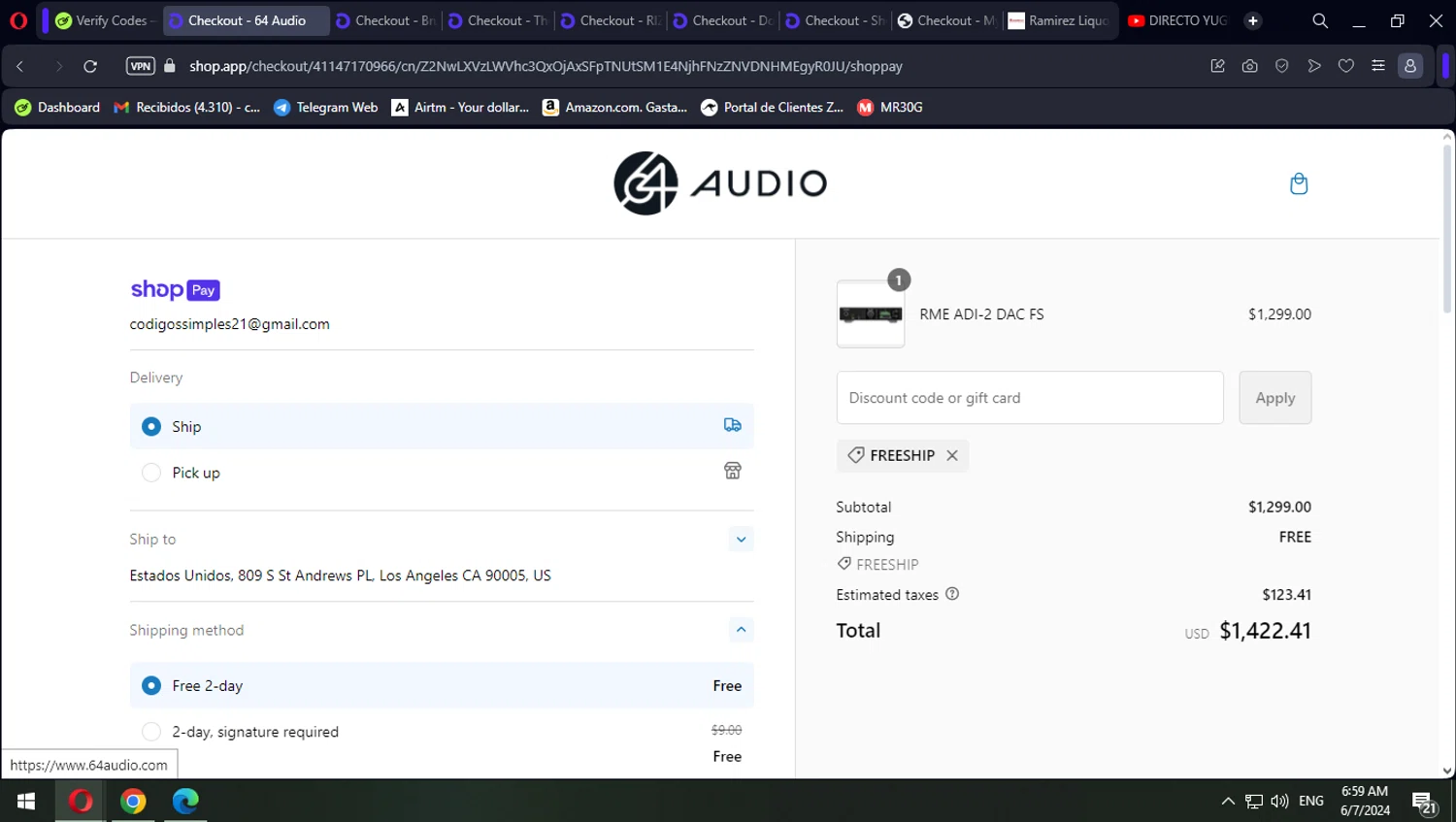
Task: Click the shipping address text
Action: coord(341,575)
